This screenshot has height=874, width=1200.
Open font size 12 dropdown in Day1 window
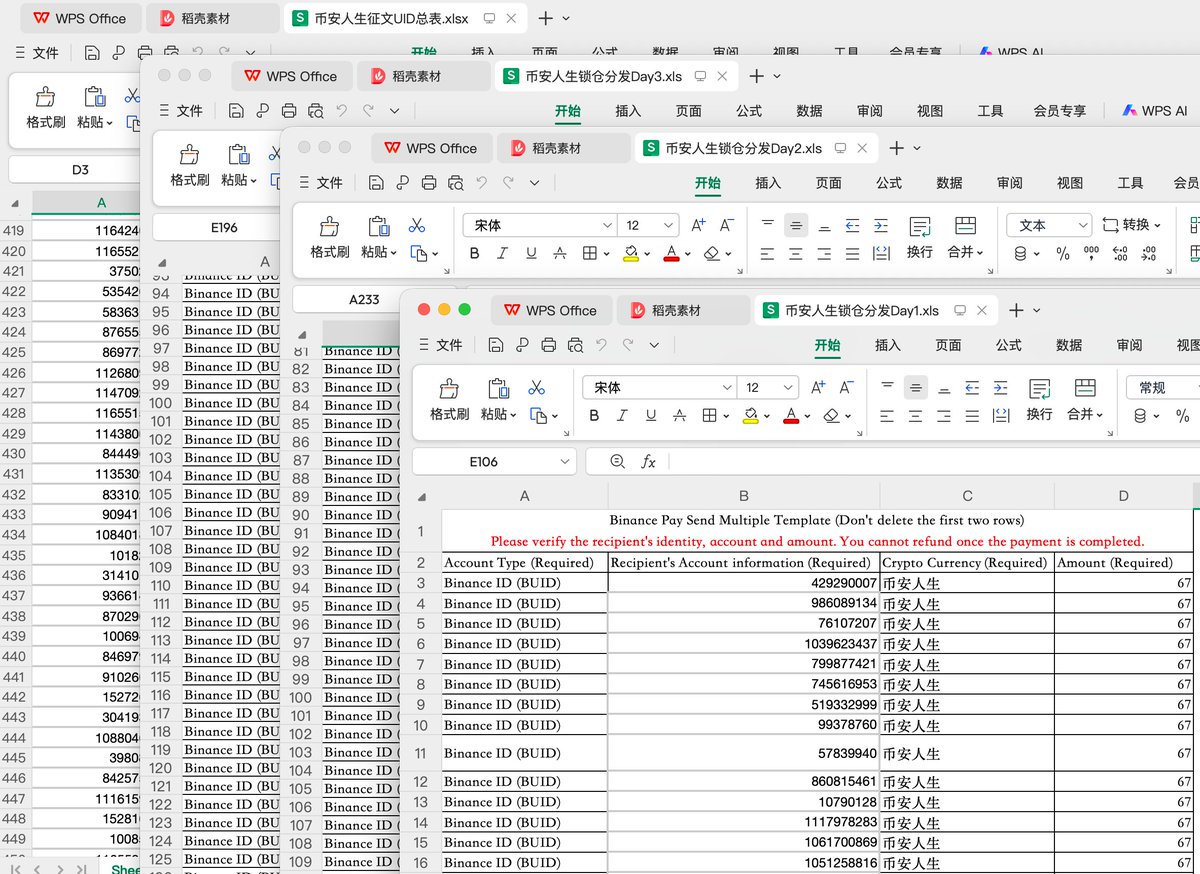(x=789, y=387)
